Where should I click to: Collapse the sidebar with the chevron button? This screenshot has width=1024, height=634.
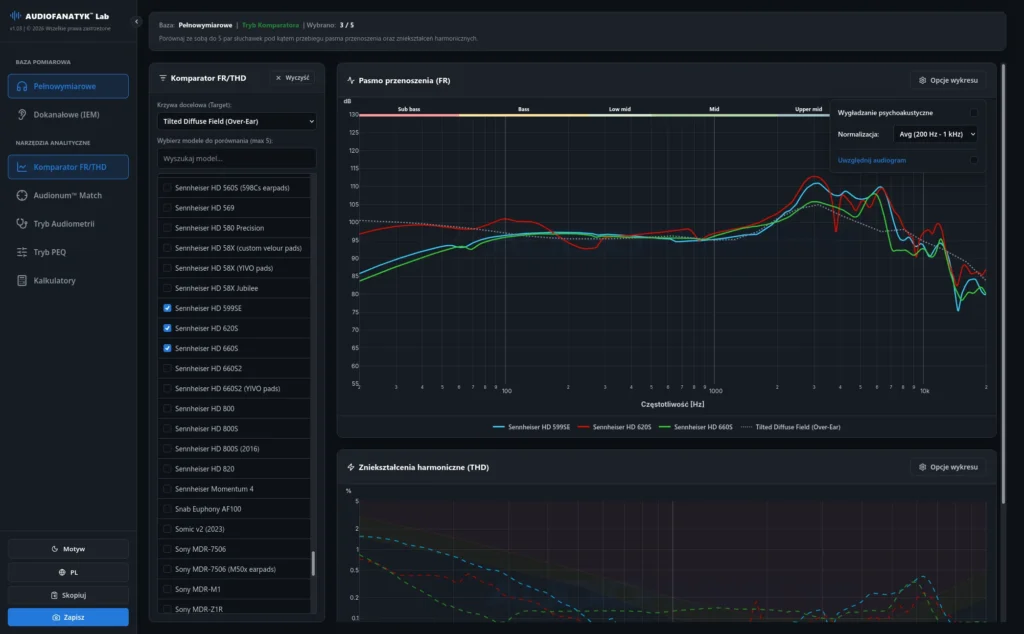(136, 22)
